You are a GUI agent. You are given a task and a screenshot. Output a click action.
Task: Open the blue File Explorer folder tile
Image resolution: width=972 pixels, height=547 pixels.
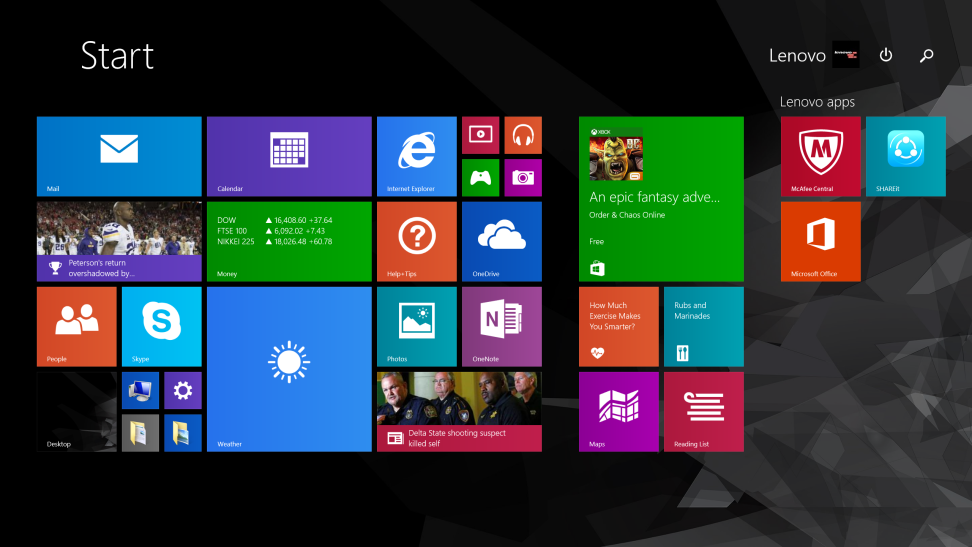[x=183, y=433]
